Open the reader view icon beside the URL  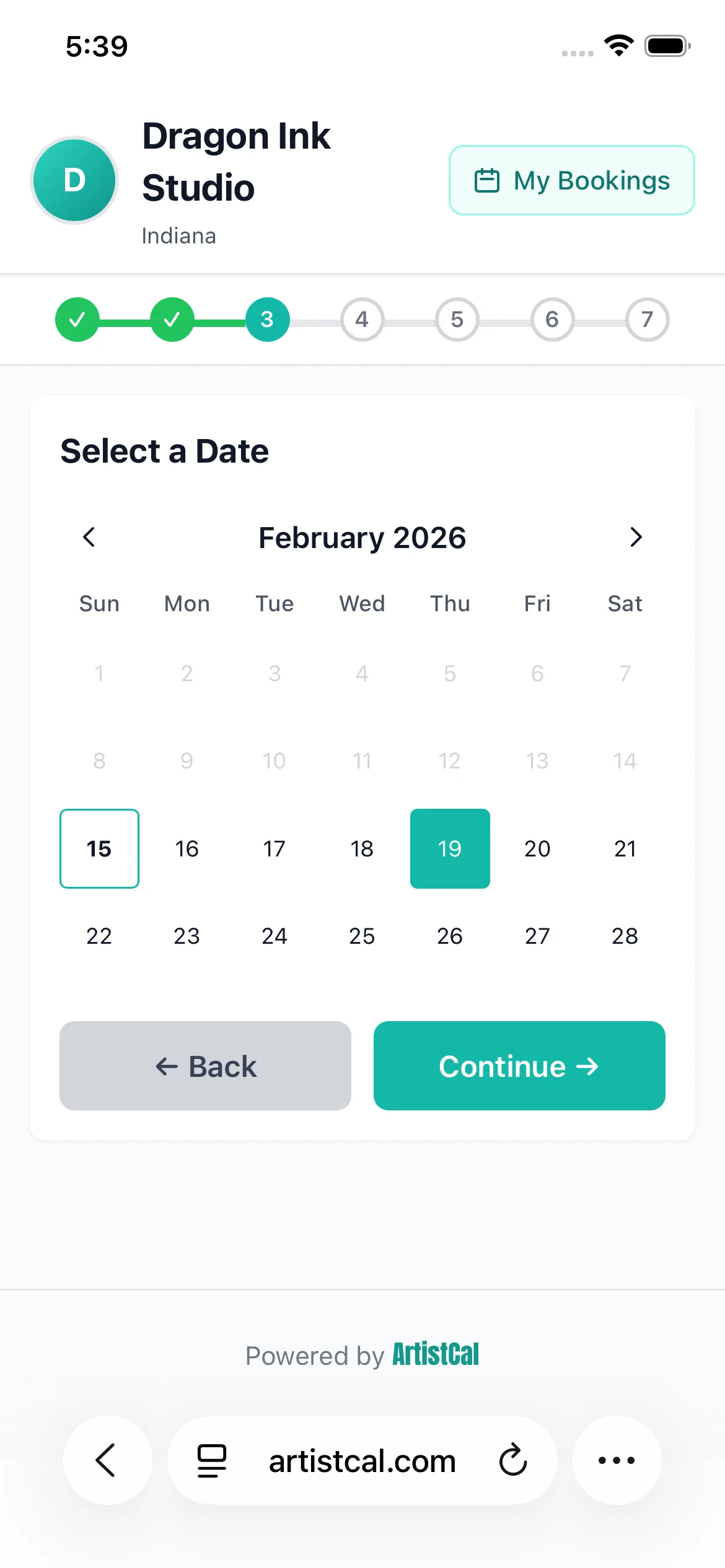[x=210, y=1461]
